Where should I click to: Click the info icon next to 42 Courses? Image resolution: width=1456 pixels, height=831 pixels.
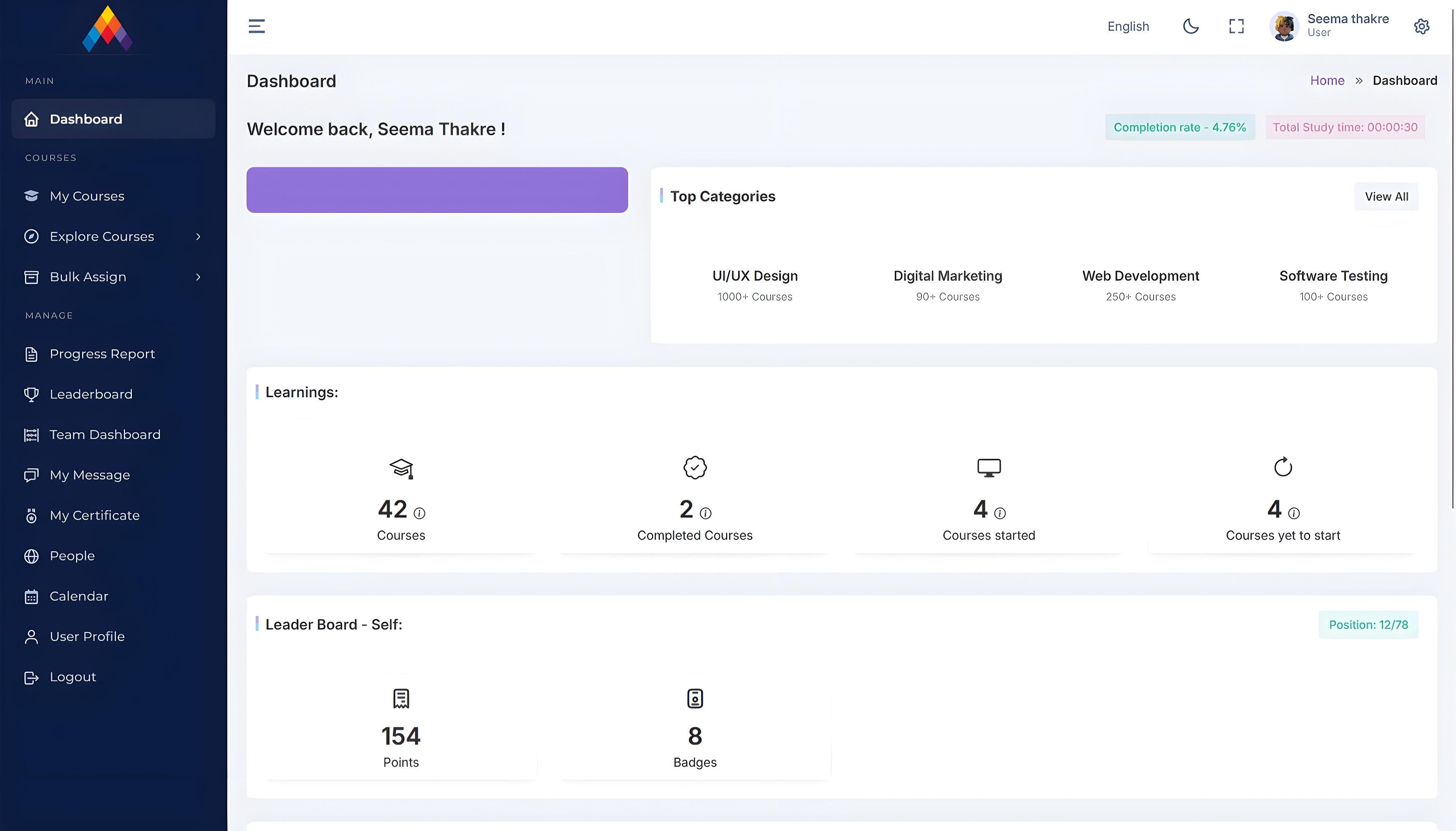419,513
